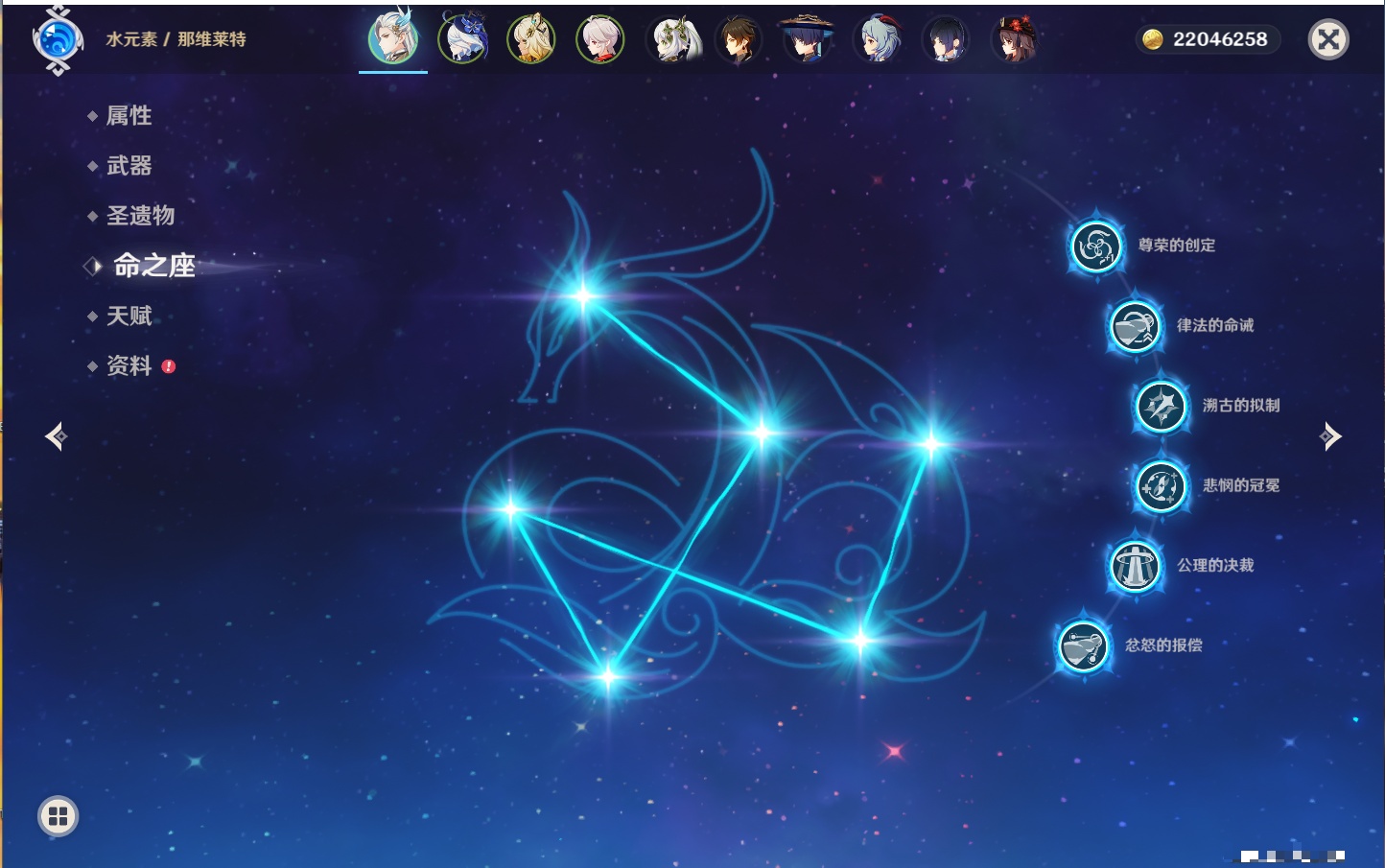
Task: Switch to Hu Tao's flower-hat avatar
Action: coord(1015,39)
